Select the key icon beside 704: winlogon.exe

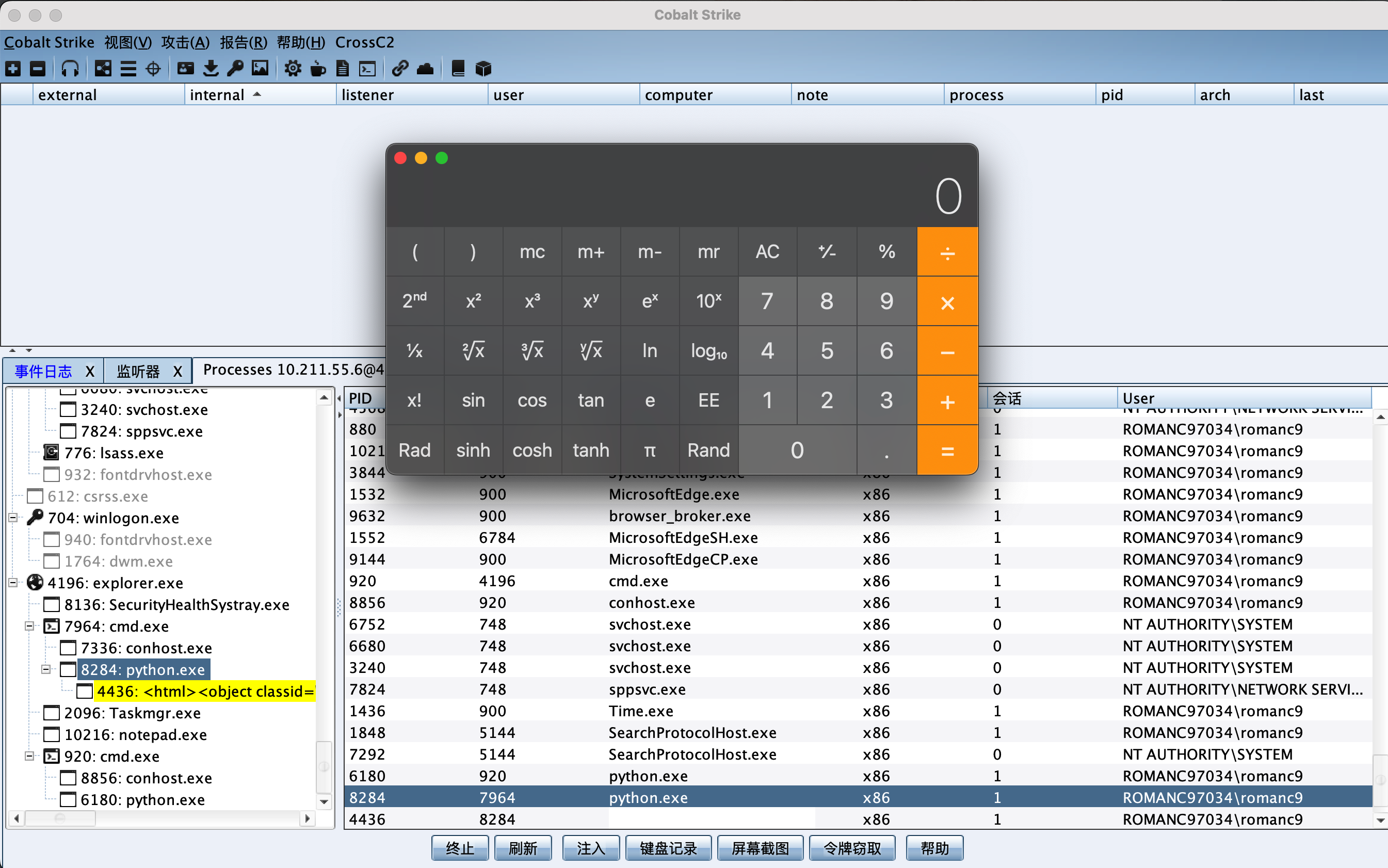pyautogui.click(x=35, y=517)
